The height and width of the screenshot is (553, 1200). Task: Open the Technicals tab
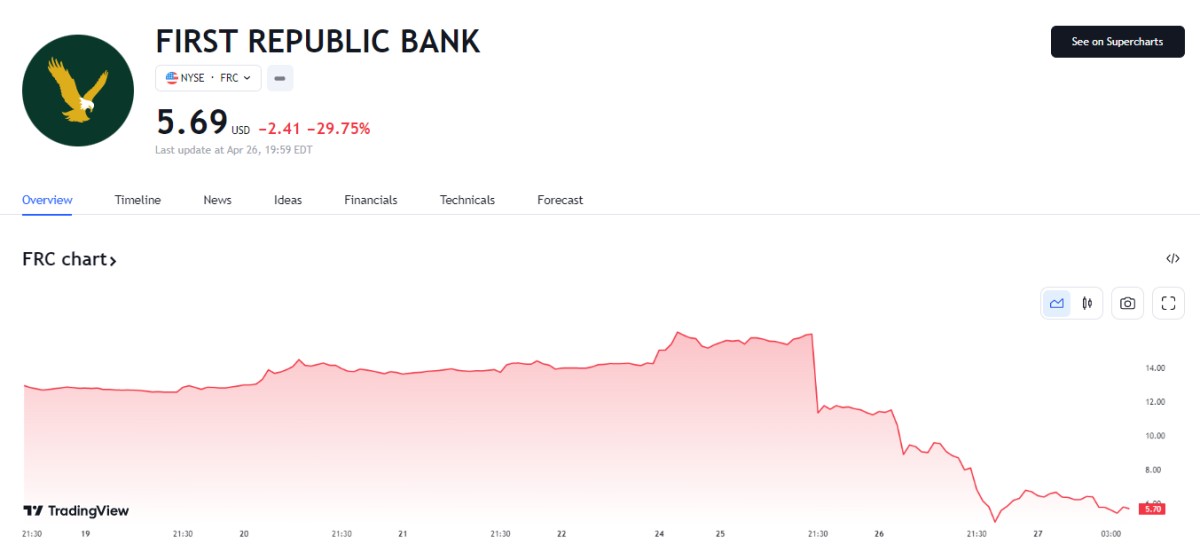(467, 200)
